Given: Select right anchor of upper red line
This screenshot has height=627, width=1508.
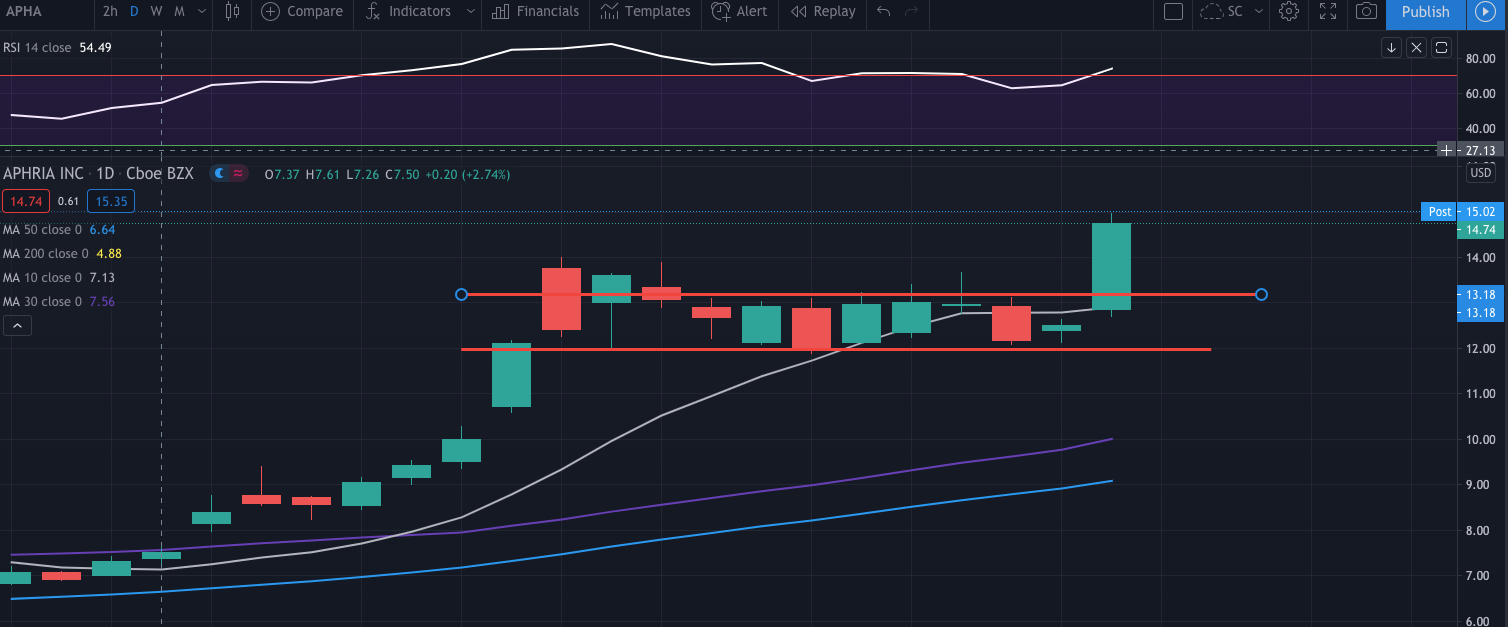Looking at the screenshot, I should pos(1261,294).
